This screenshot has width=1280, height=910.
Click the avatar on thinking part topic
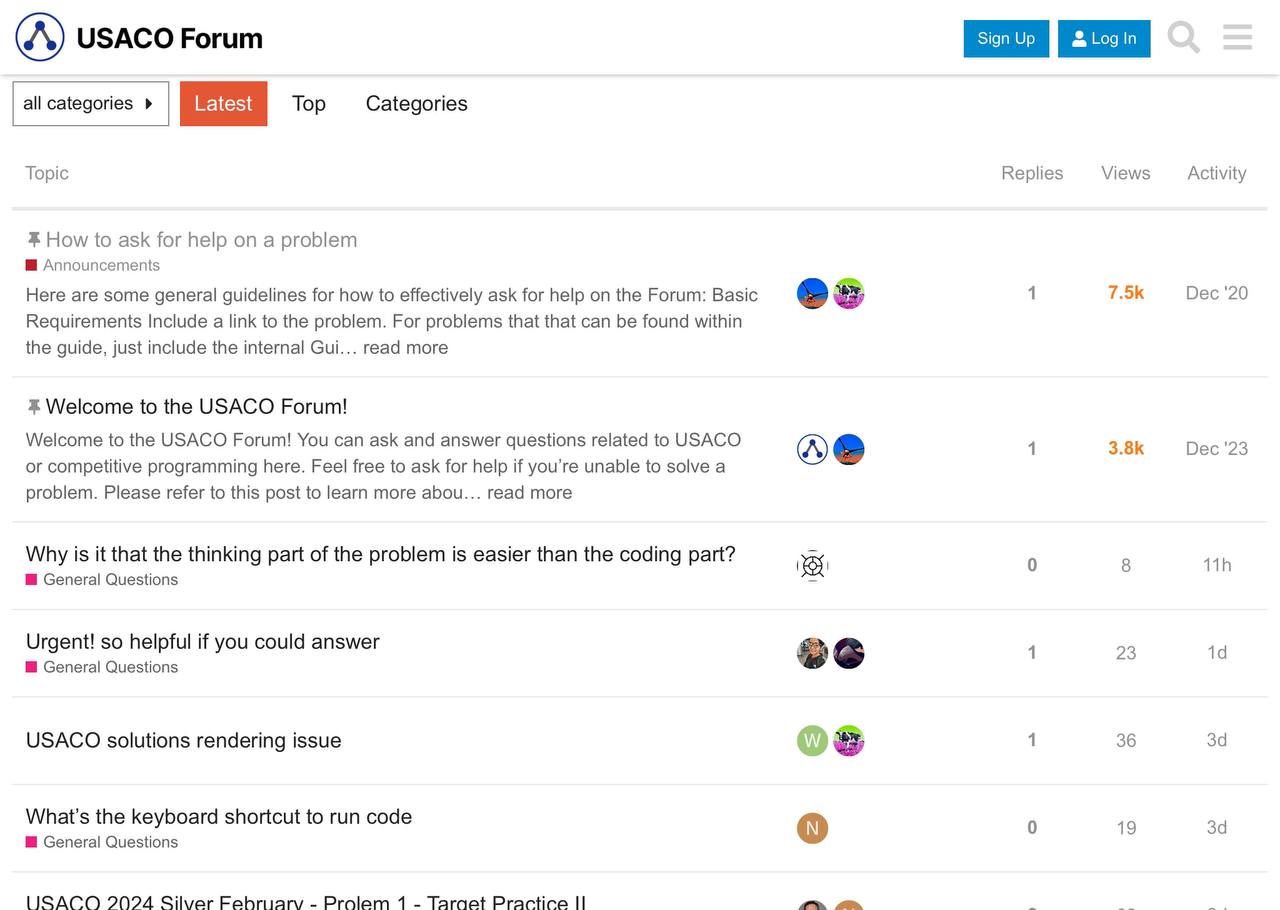click(812, 566)
